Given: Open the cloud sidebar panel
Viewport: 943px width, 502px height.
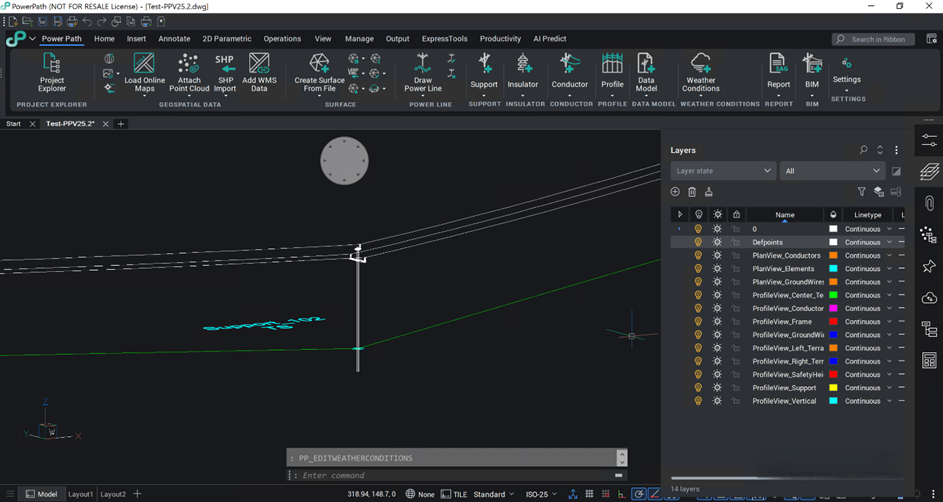Looking at the screenshot, I should pos(929,298).
